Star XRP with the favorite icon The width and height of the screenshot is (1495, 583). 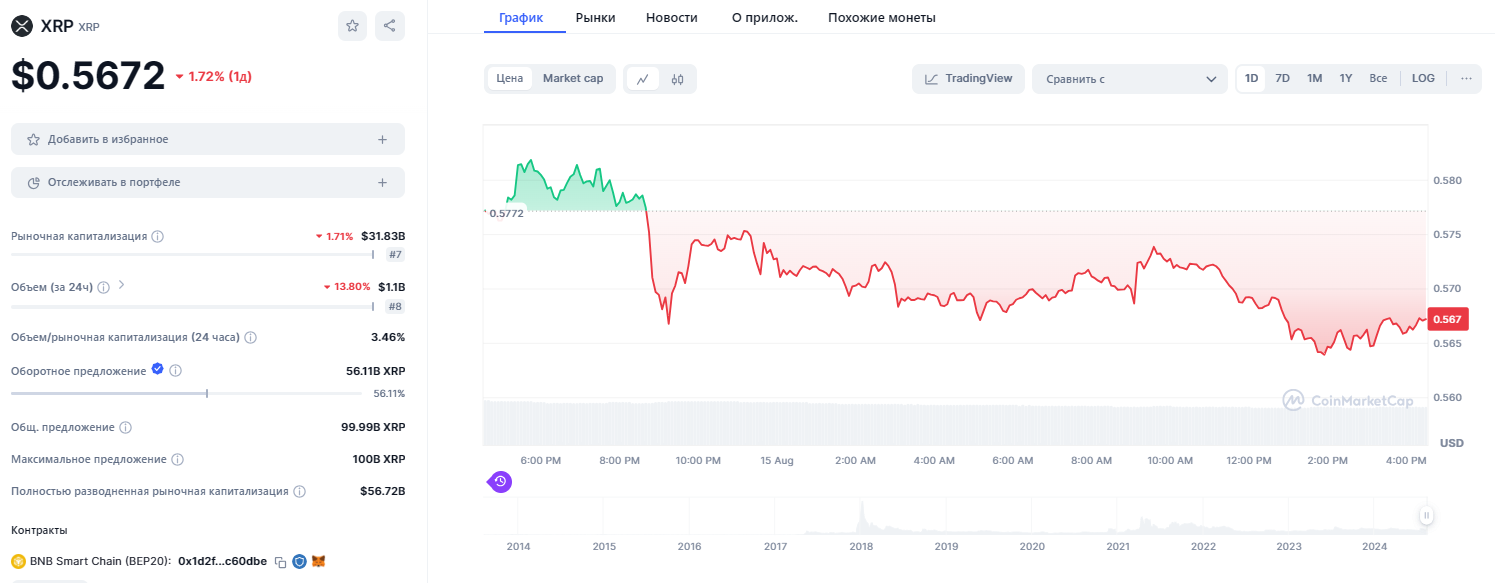pyautogui.click(x=352, y=27)
